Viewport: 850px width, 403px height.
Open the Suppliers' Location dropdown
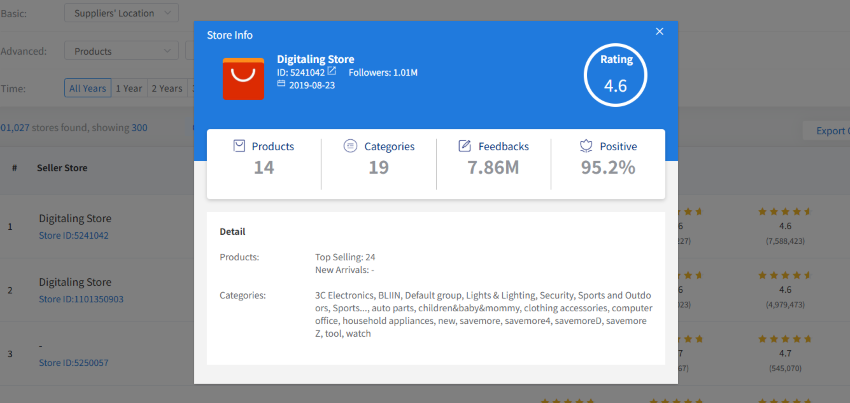pos(121,13)
